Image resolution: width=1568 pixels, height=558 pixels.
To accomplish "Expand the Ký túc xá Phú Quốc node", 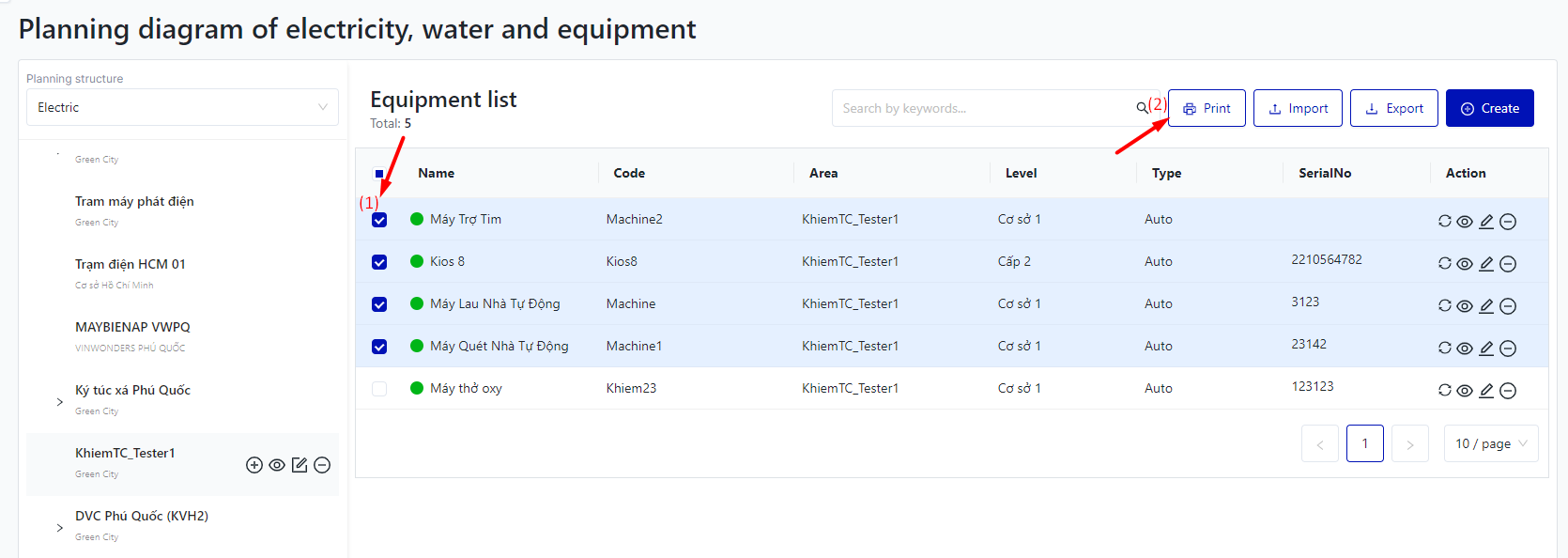I will [x=60, y=402].
